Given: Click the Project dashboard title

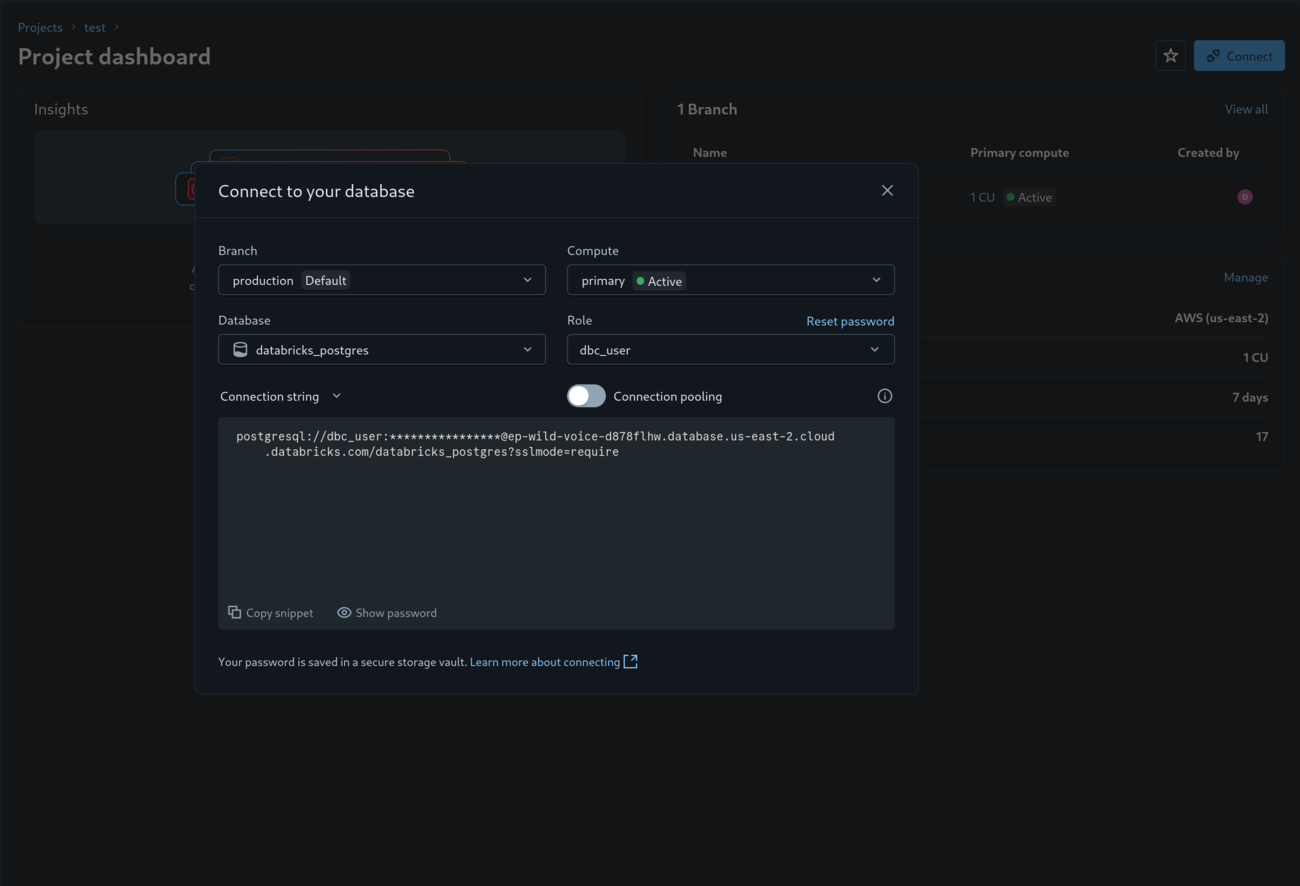Looking at the screenshot, I should tap(114, 56).
